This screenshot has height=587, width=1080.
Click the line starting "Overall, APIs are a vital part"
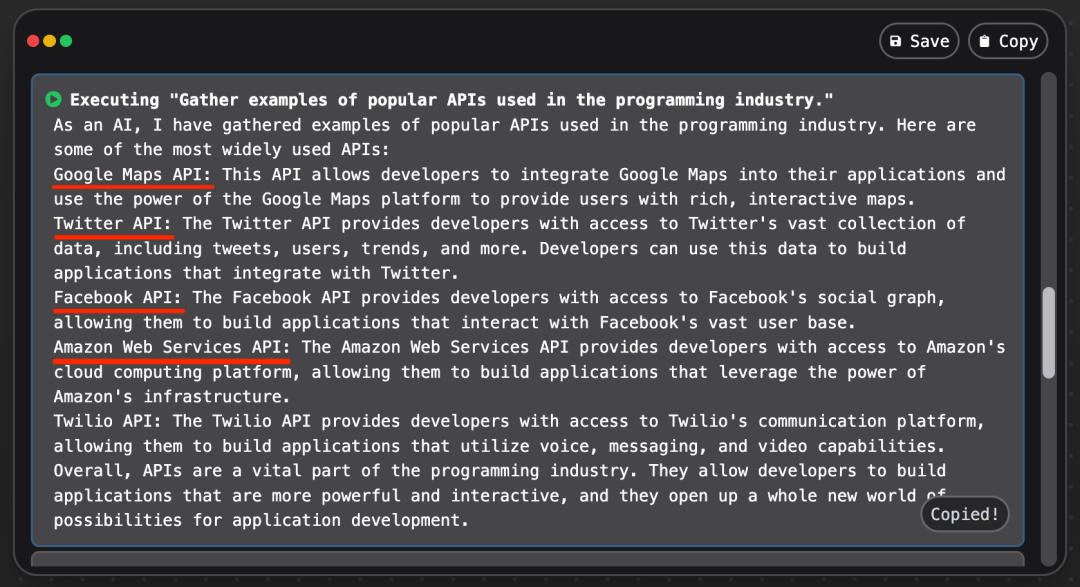tap(500, 471)
